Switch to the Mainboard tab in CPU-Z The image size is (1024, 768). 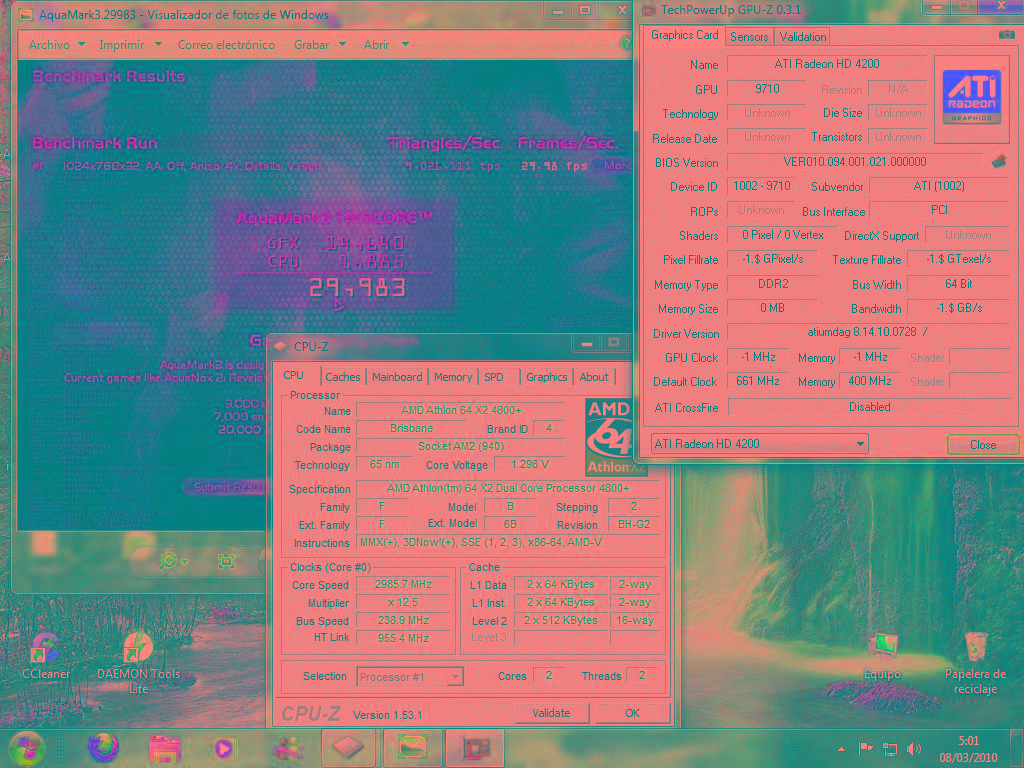pos(397,377)
